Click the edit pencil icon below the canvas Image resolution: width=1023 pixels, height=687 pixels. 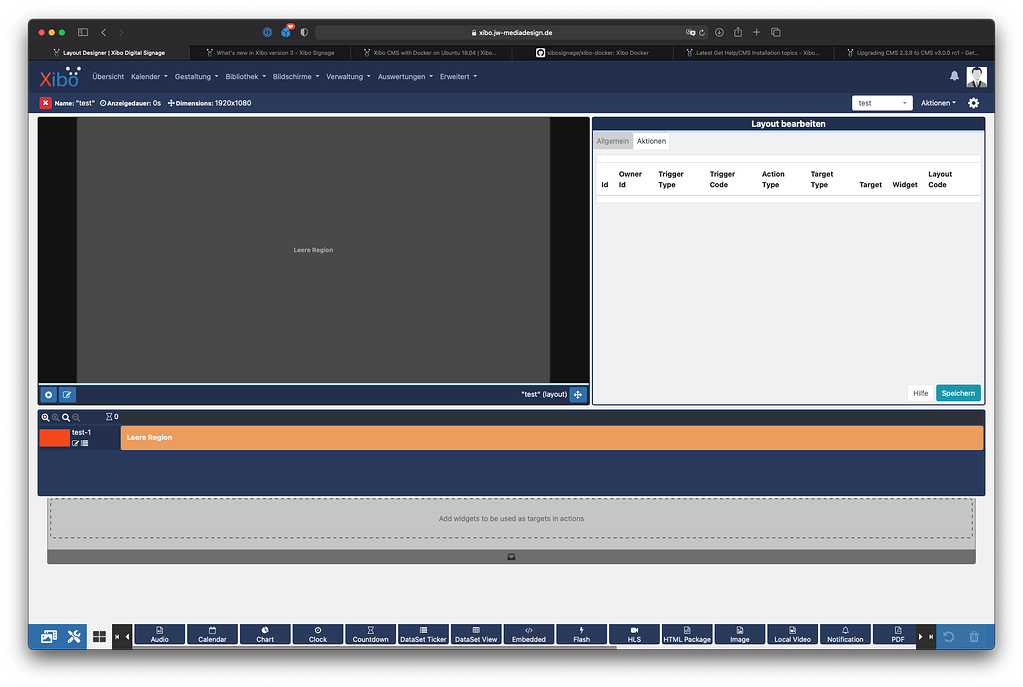pos(67,394)
